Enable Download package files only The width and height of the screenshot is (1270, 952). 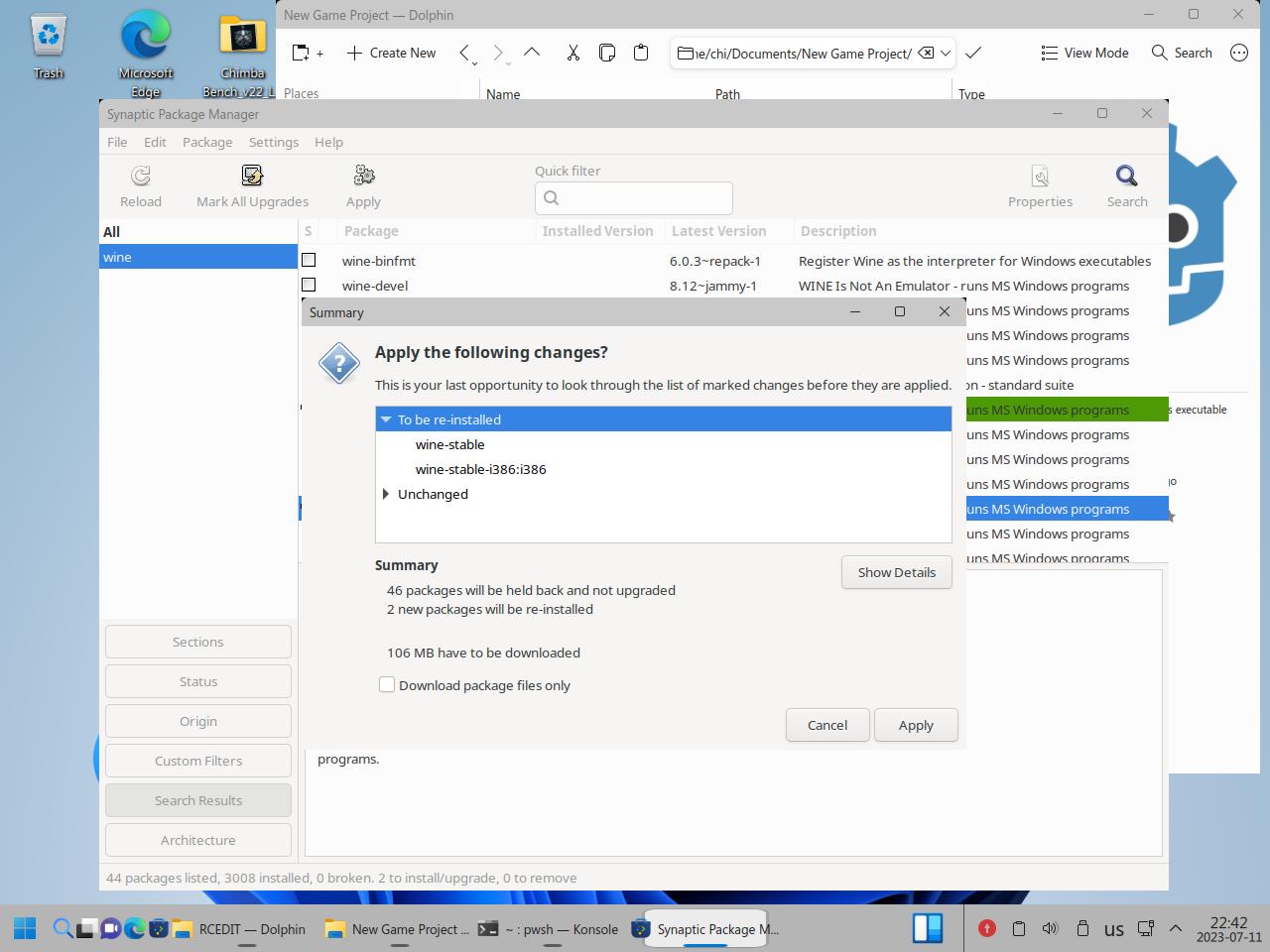click(x=387, y=684)
